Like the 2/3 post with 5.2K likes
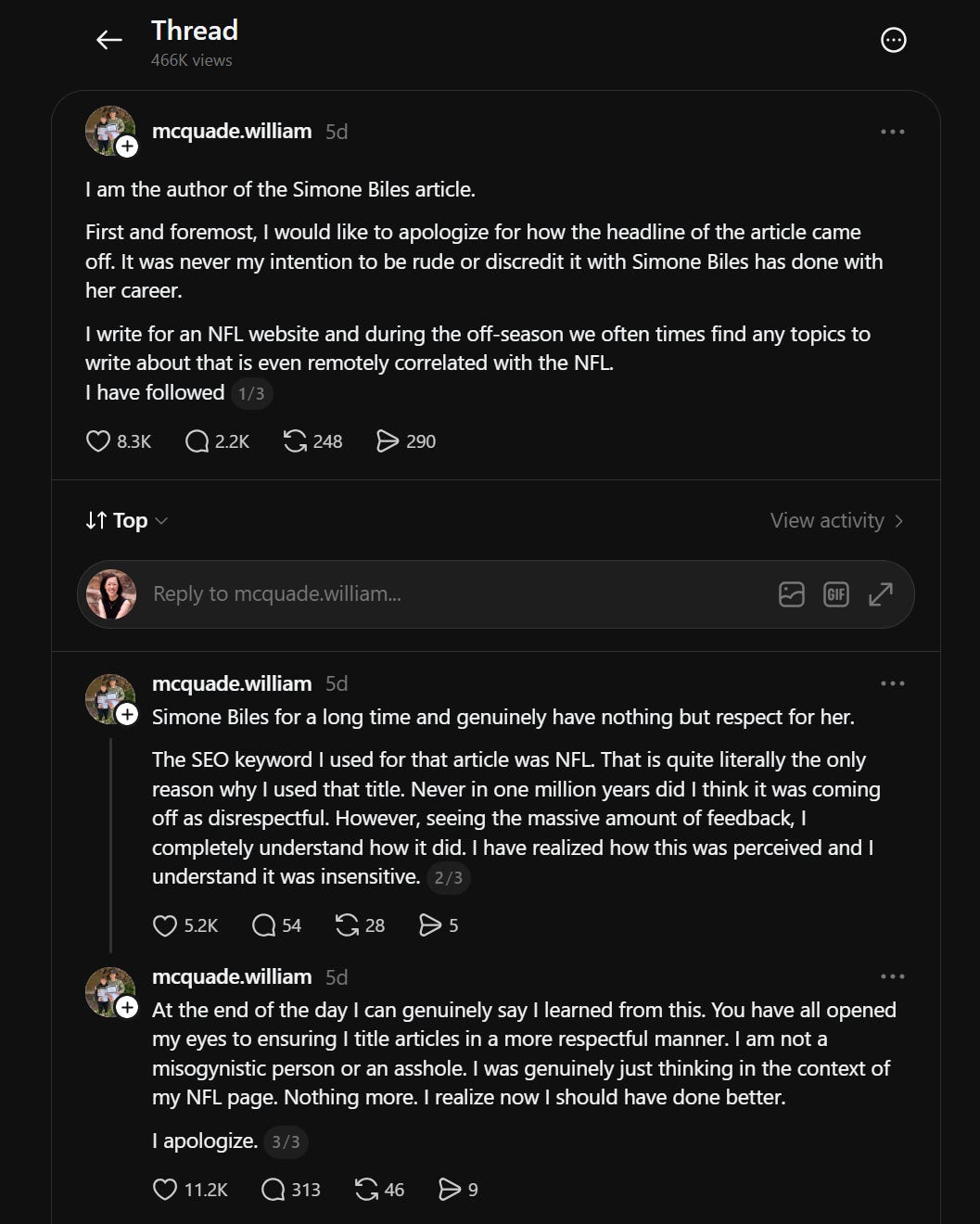The width and height of the screenshot is (980, 1224). pos(185,925)
